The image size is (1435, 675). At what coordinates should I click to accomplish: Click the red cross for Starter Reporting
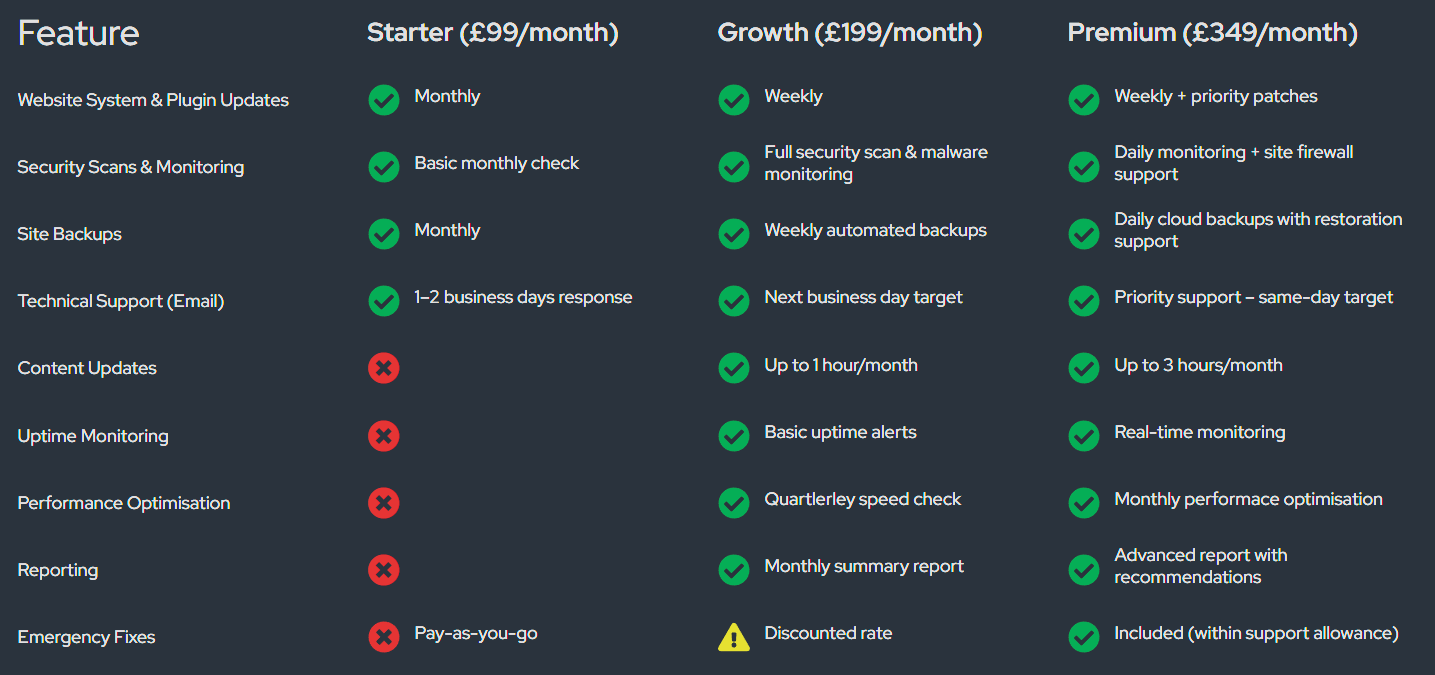click(x=384, y=570)
